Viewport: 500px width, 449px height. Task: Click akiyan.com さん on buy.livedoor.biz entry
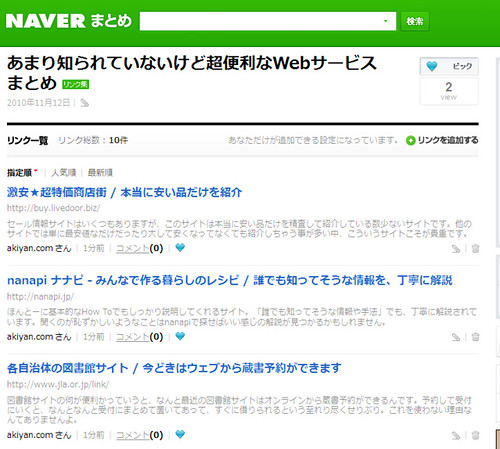(39, 248)
